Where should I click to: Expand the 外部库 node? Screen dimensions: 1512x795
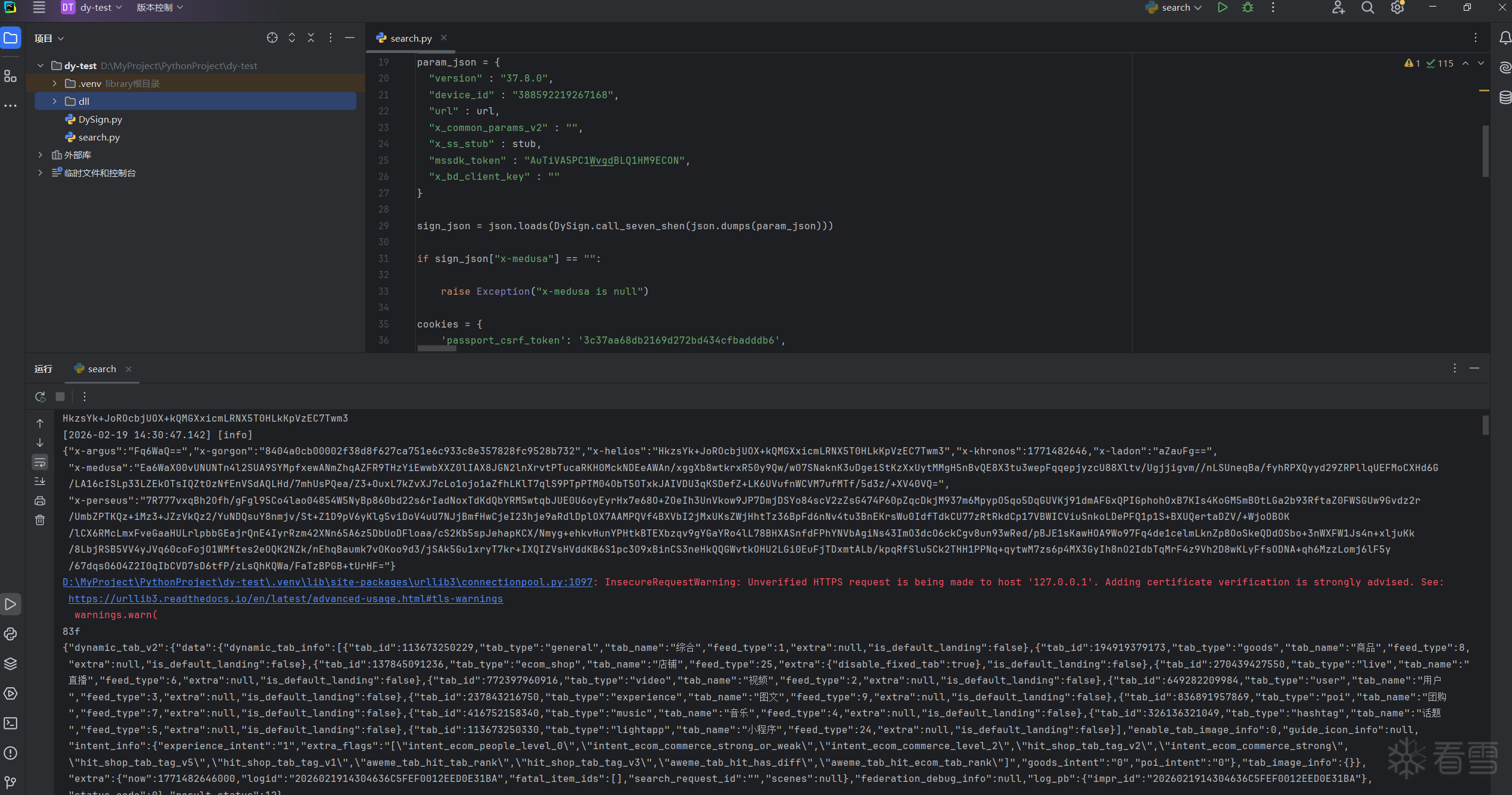point(41,155)
